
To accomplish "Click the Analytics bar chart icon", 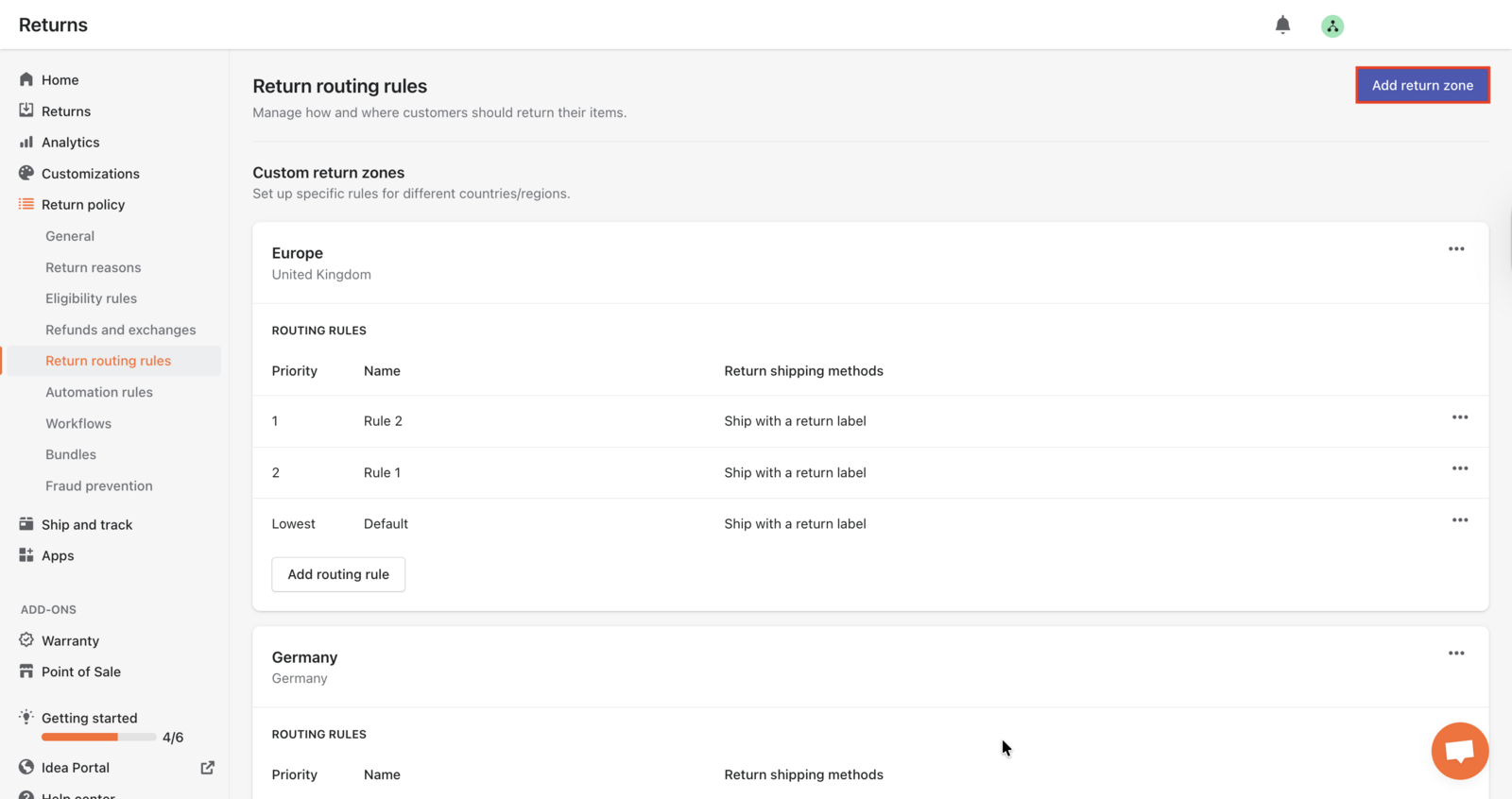I will (26, 142).
